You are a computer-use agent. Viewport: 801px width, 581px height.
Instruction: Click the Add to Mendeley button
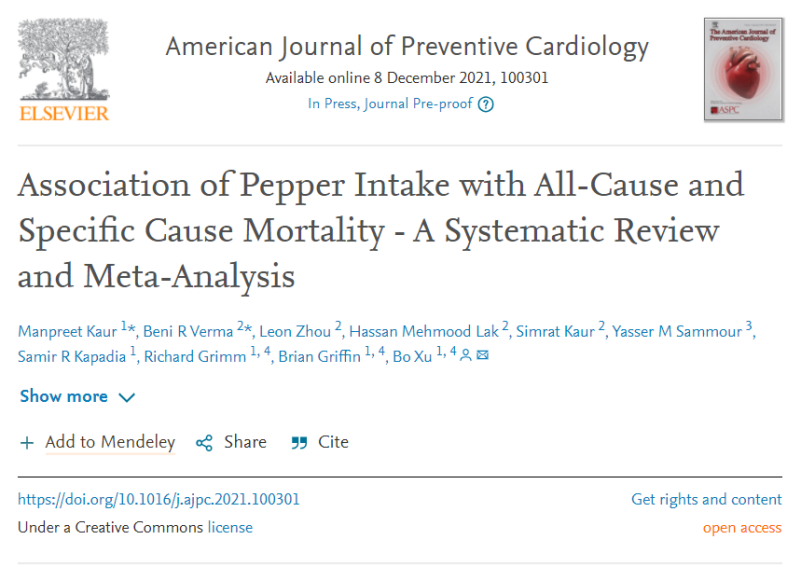click(x=110, y=442)
